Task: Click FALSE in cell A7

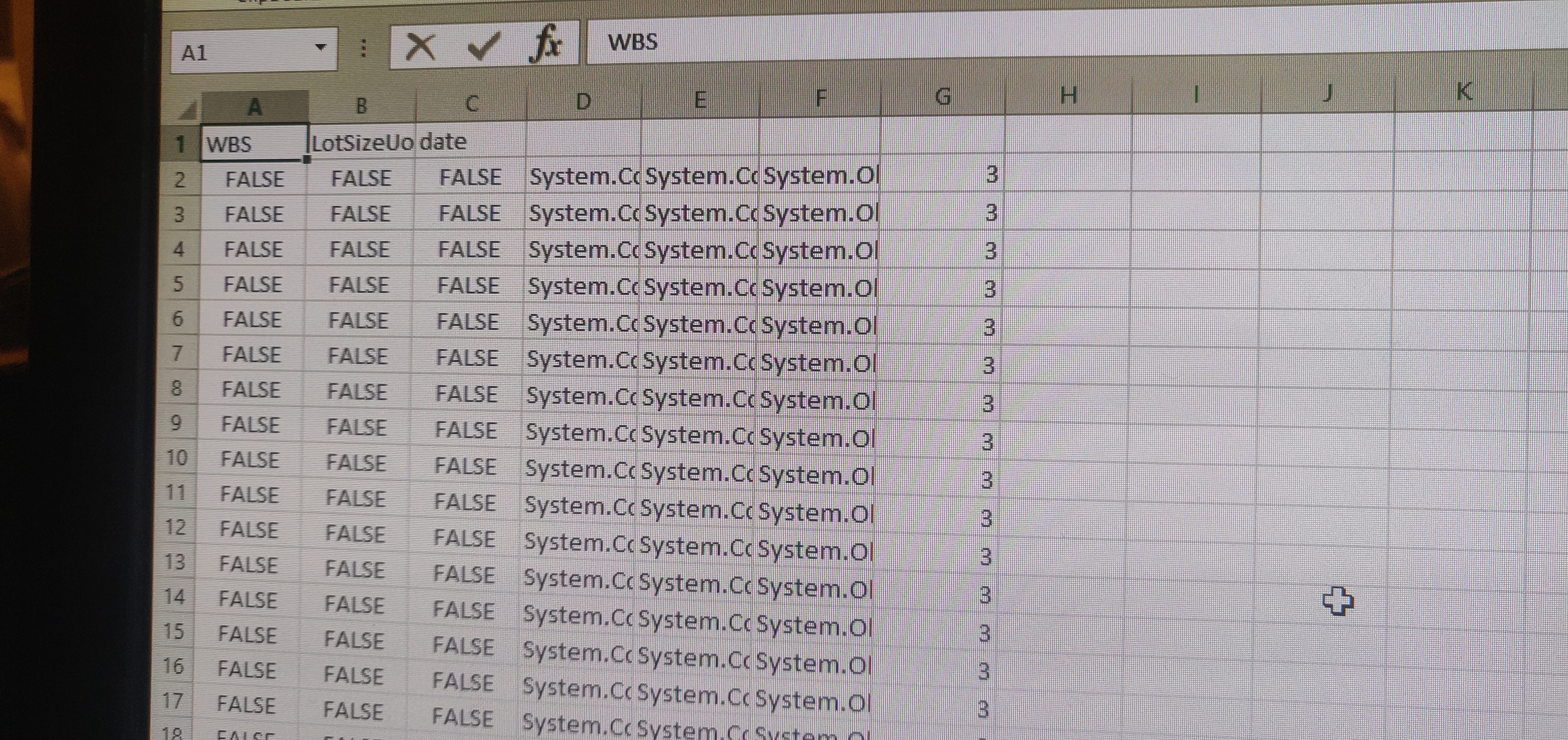Action: coord(251,354)
